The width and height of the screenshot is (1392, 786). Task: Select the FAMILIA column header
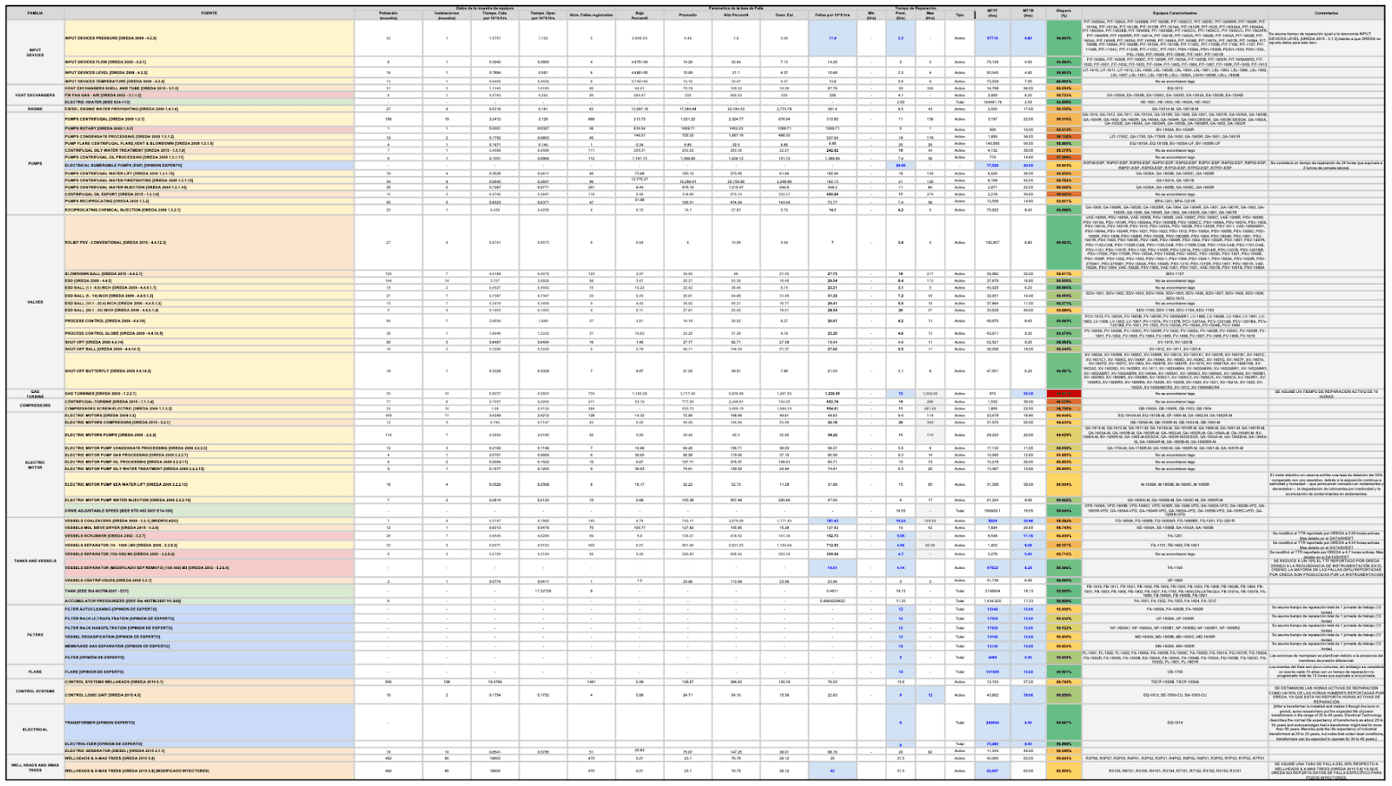coord(35,13)
